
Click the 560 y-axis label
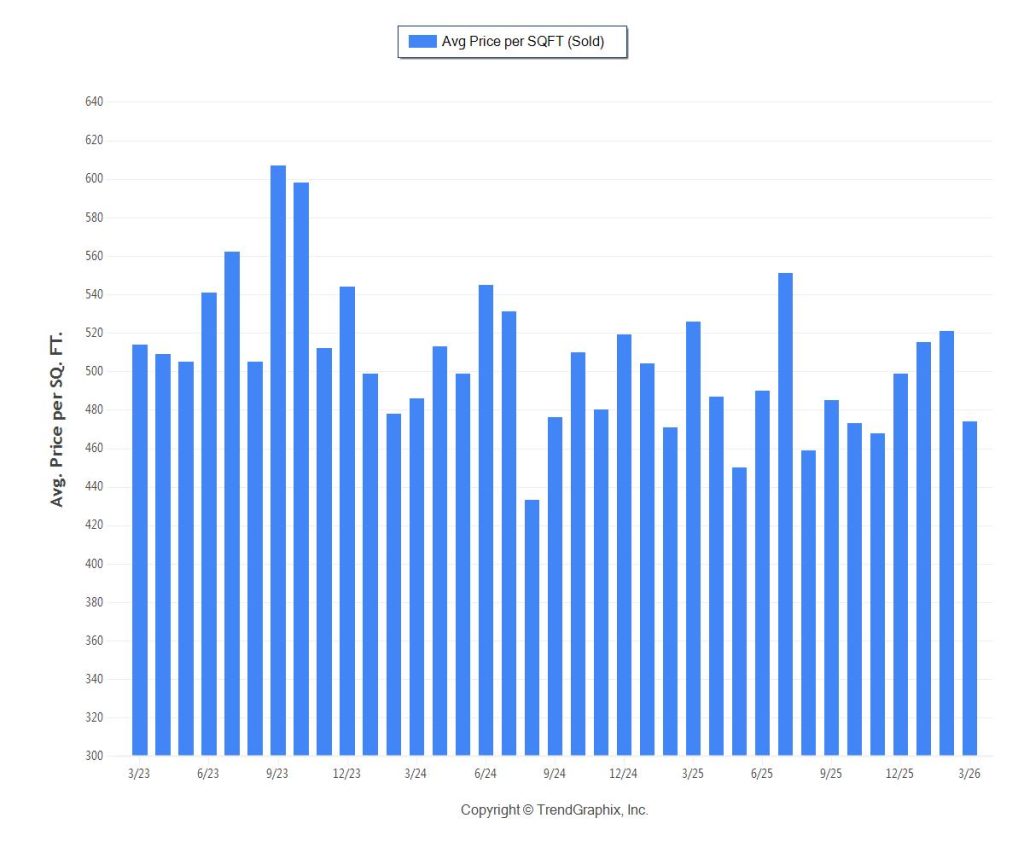coord(94,256)
